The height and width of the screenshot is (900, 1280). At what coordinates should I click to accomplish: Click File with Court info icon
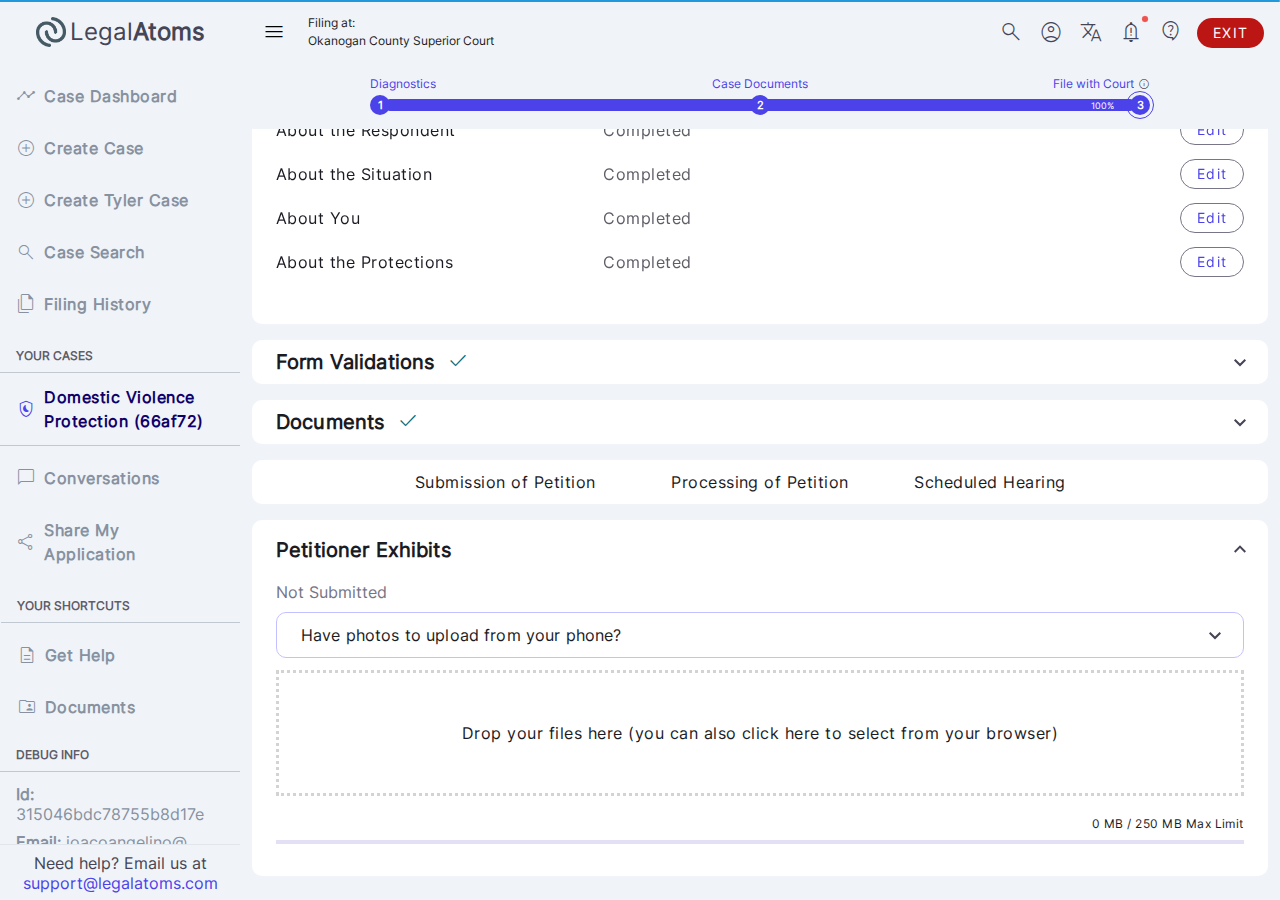tap(1144, 84)
